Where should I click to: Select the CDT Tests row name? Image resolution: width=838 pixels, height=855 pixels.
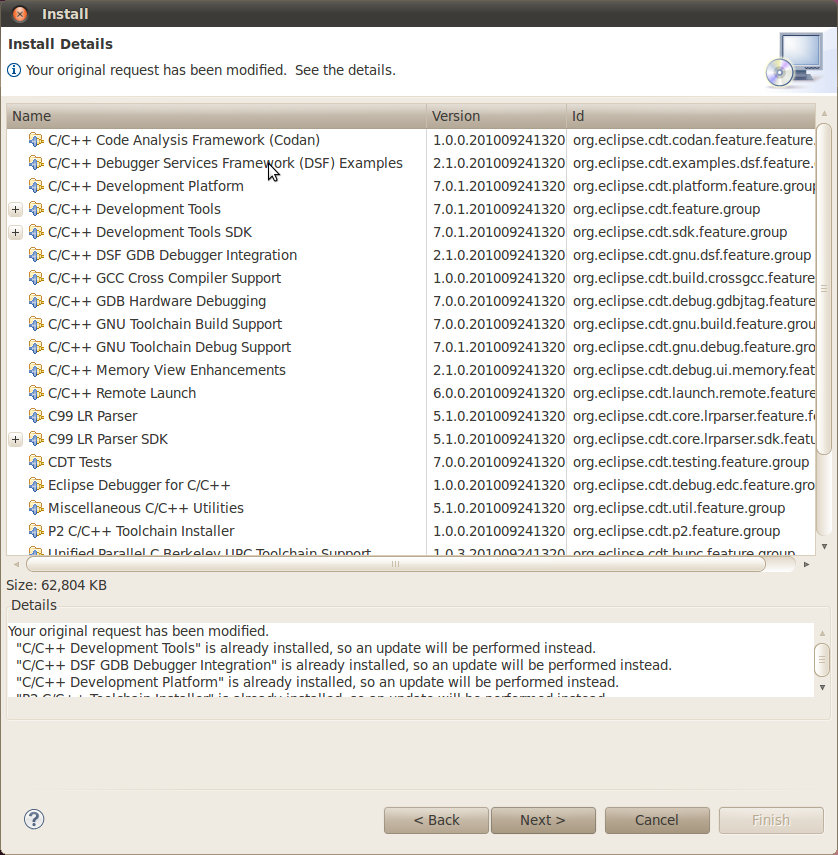[x=80, y=462]
